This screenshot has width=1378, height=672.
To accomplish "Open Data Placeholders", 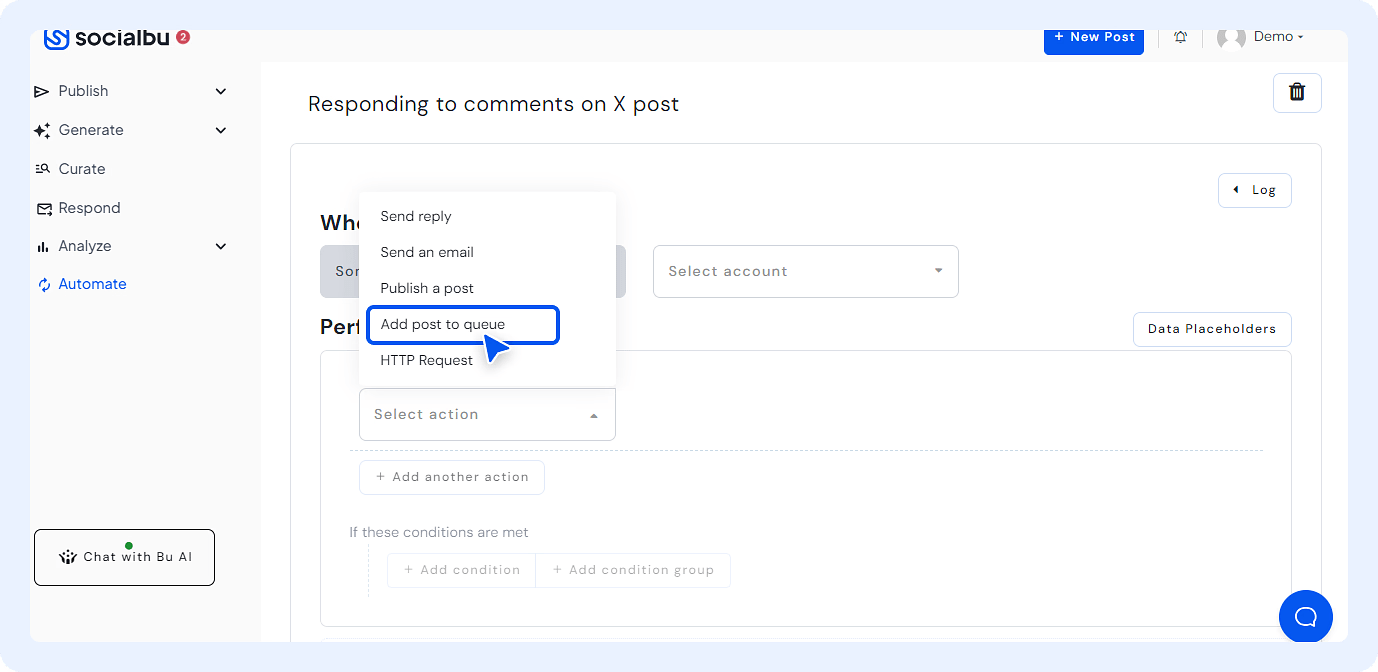I will click(1211, 329).
